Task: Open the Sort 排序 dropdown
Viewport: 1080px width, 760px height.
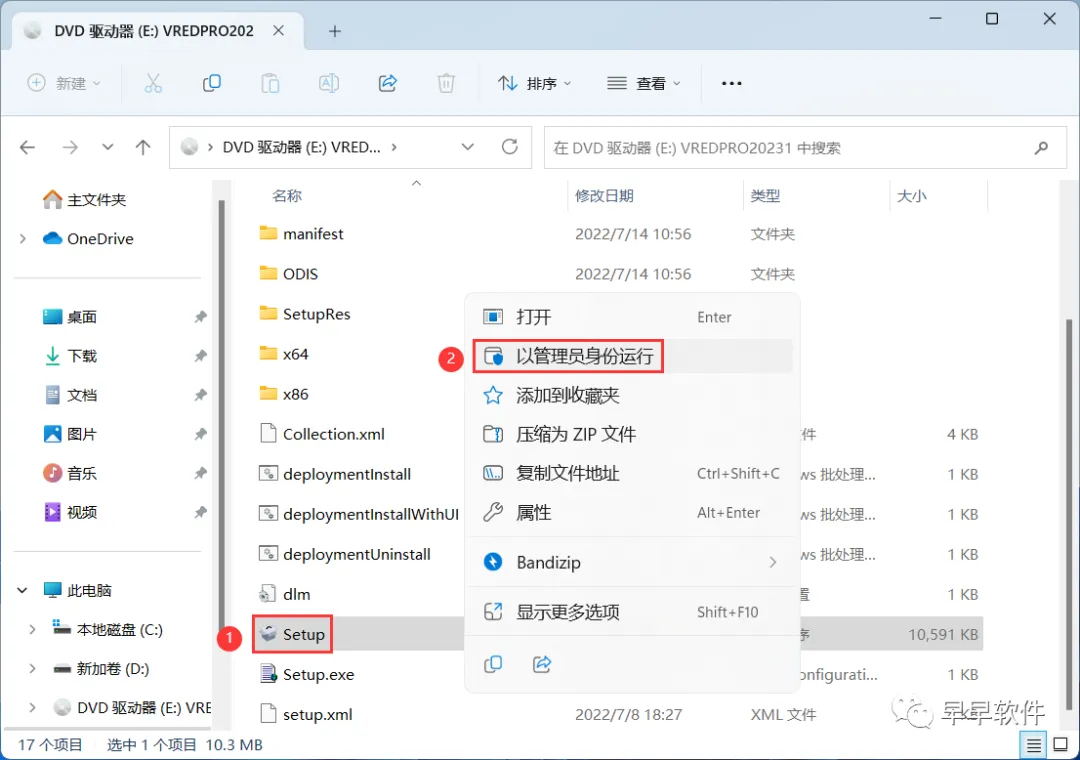Action: 535,83
